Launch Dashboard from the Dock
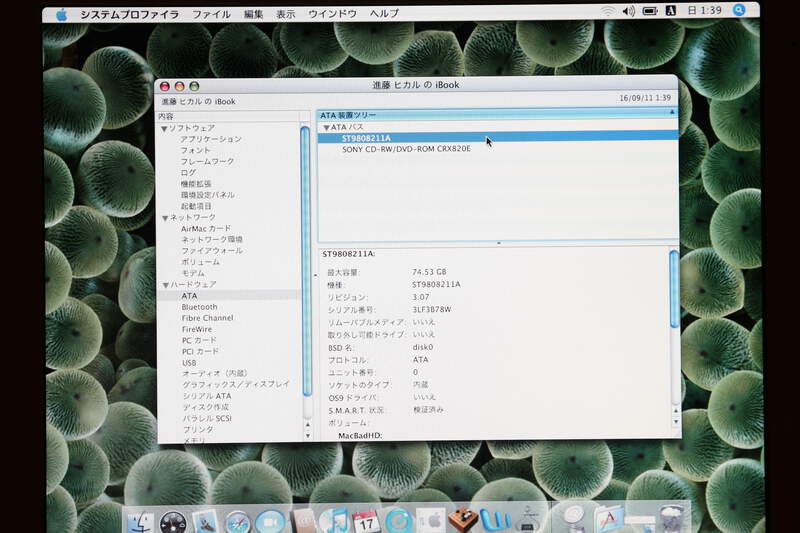 (173, 522)
